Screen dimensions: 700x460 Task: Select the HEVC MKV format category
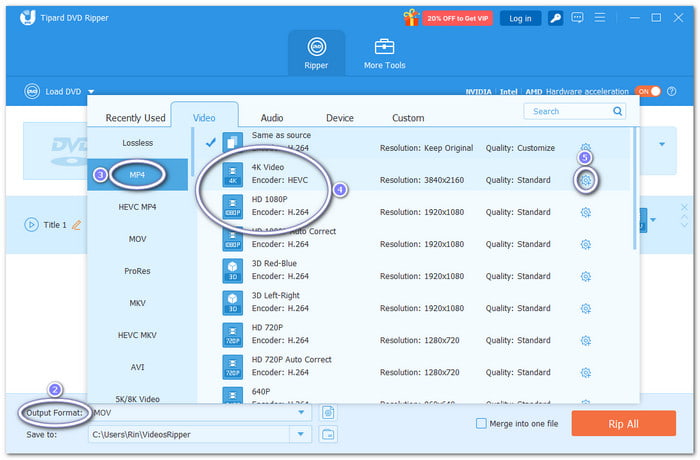coord(138,335)
